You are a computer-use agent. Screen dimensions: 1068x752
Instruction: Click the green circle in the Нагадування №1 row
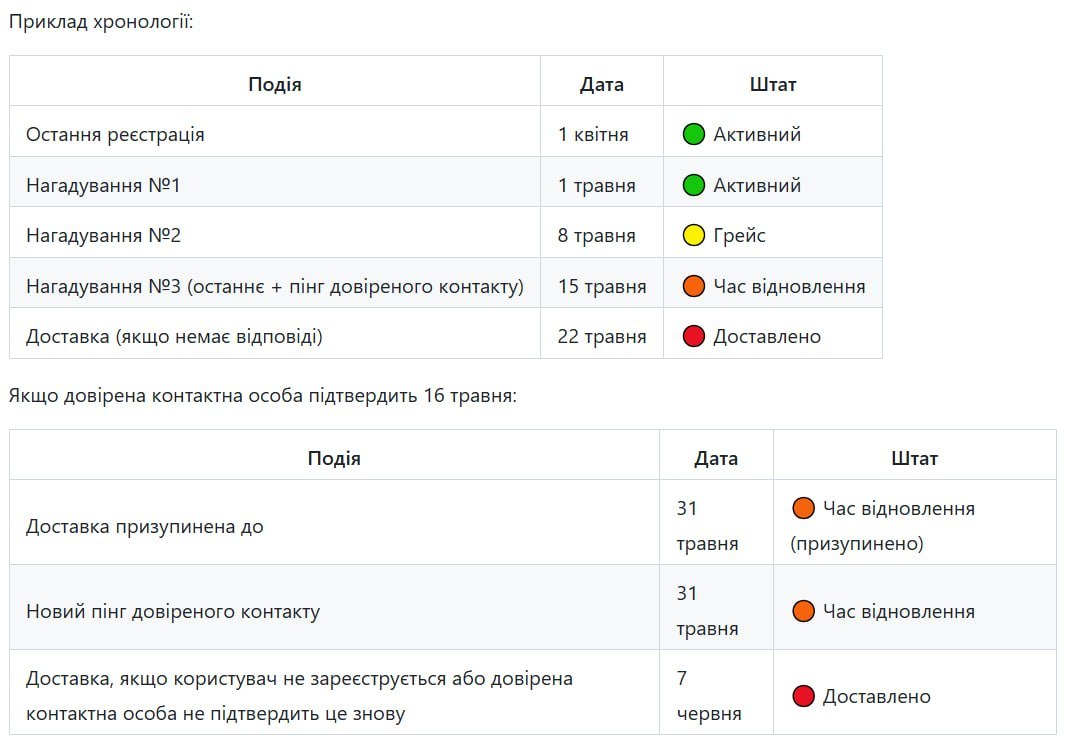click(x=693, y=185)
